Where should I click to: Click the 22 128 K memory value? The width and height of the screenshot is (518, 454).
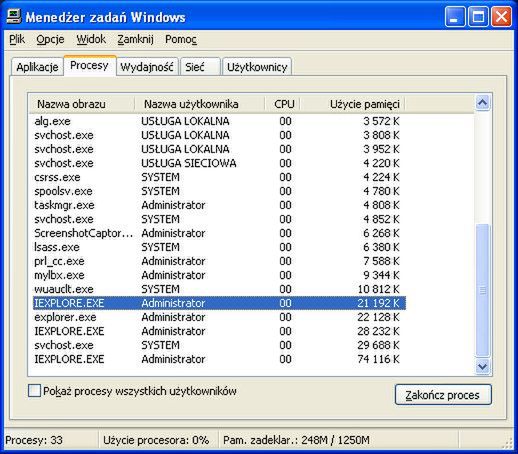click(x=378, y=317)
